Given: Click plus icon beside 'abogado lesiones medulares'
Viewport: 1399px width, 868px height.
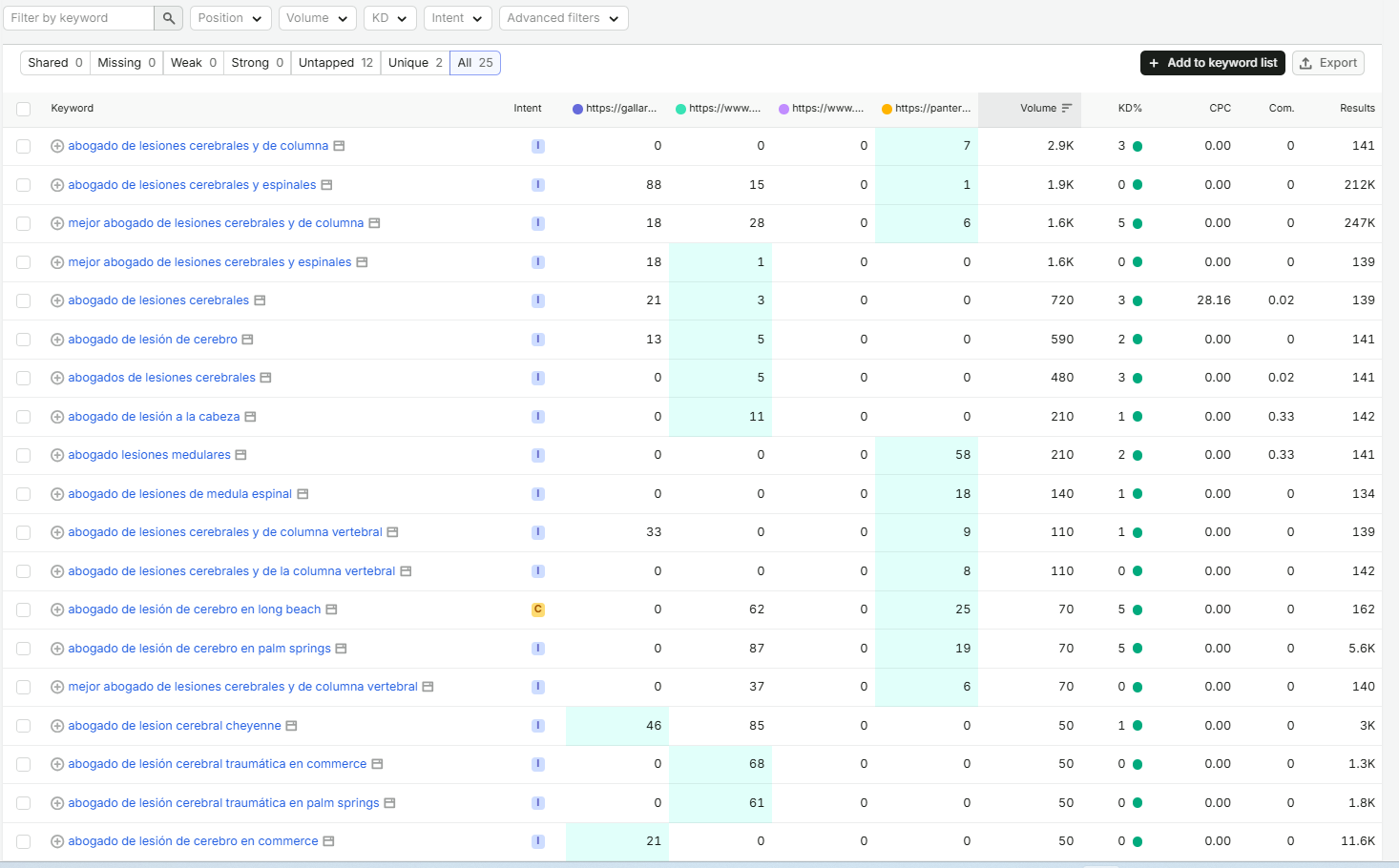Looking at the screenshot, I should click(57, 455).
